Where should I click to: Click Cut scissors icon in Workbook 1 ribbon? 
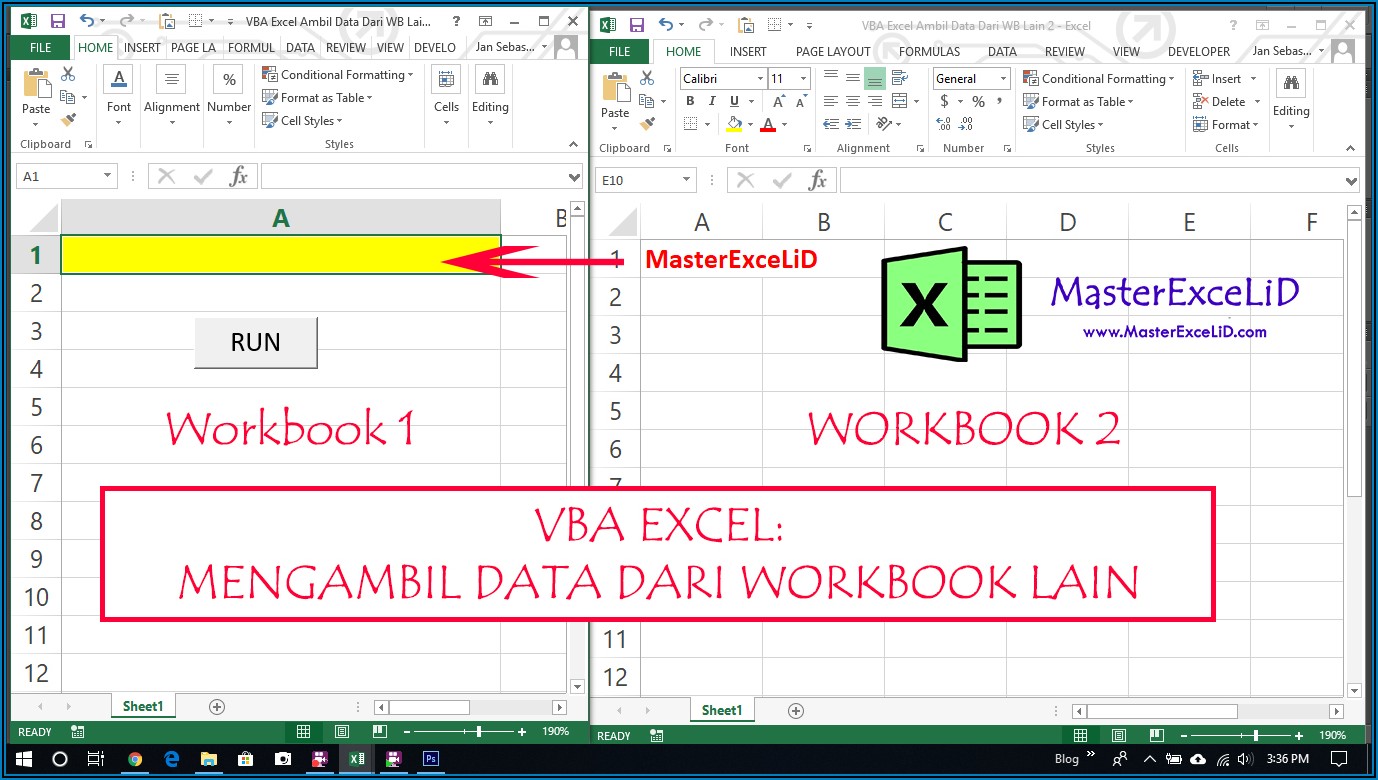tap(68, 74)
